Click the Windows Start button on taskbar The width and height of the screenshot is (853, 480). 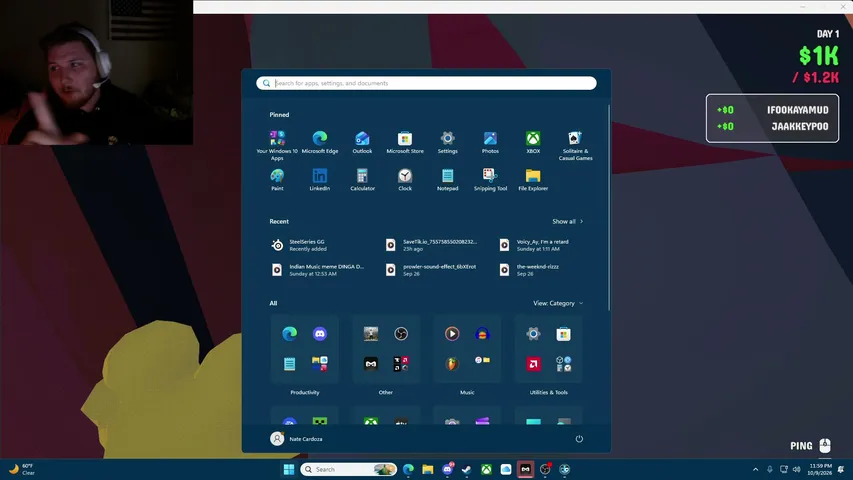(289, 469)
